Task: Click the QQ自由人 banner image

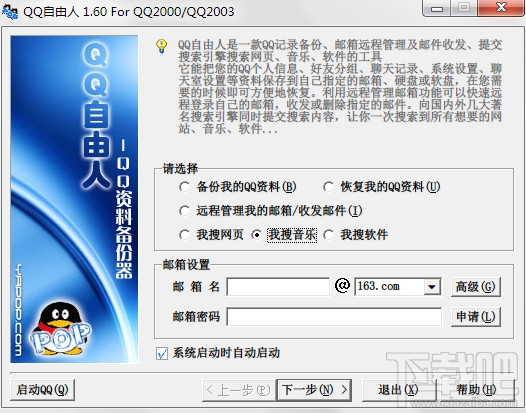Action: coord(74,199)
